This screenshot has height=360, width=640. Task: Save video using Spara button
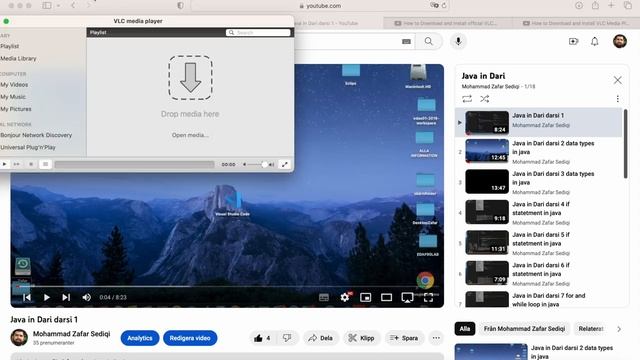(404, 338)
